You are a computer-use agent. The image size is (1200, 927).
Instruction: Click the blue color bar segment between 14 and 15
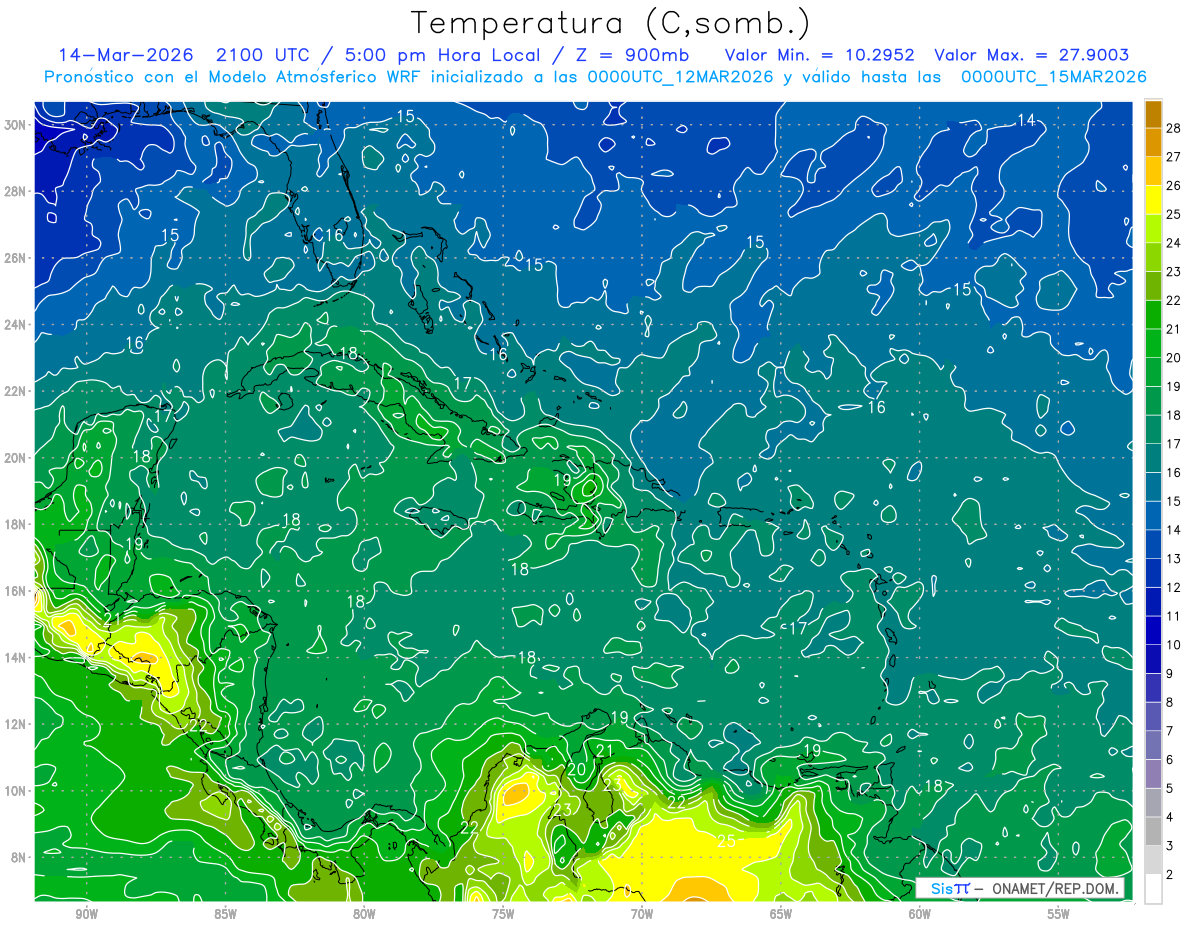pyautogui.click(x=1153, y=515)
